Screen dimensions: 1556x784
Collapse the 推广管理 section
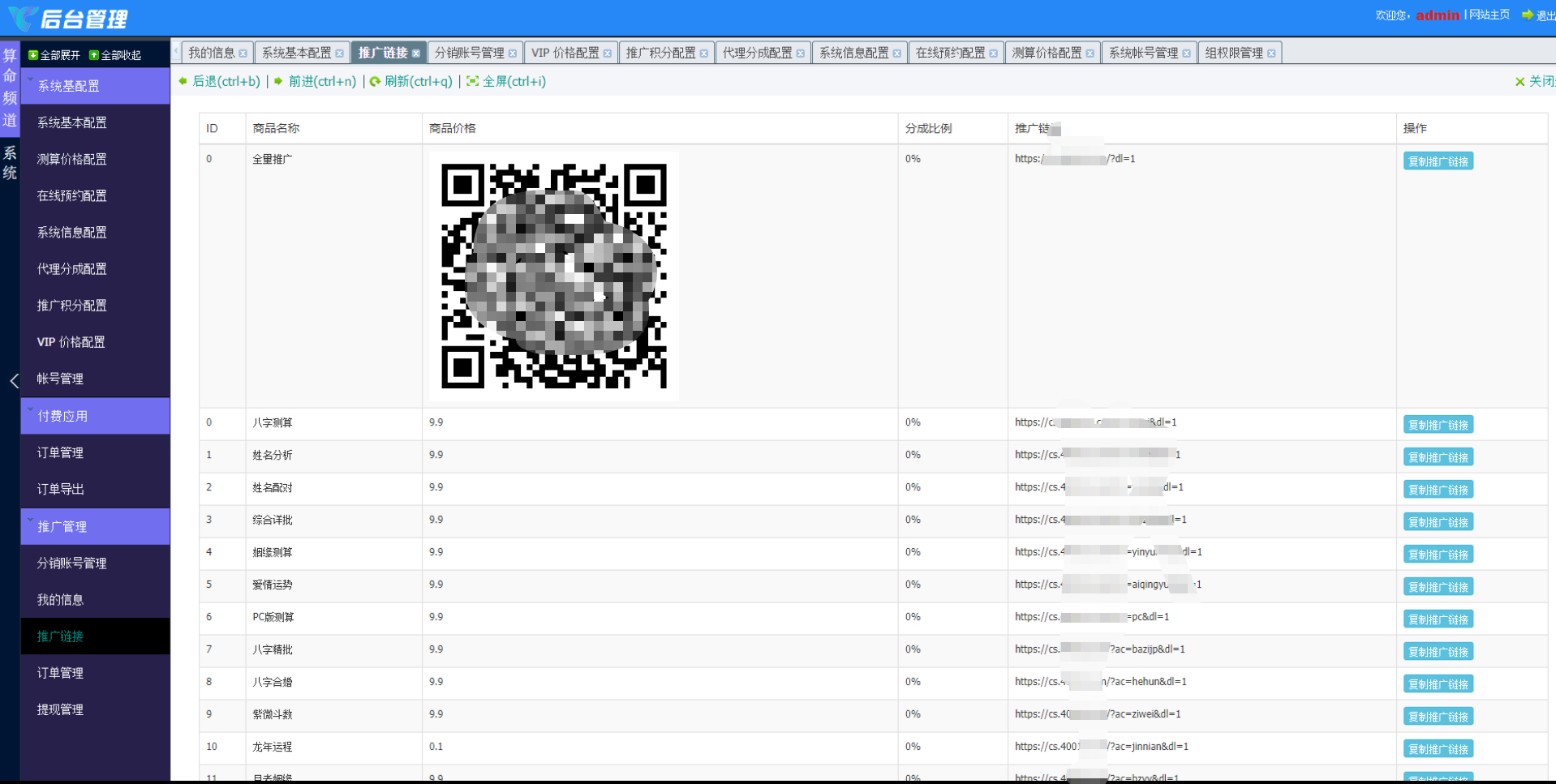(95, 526)
